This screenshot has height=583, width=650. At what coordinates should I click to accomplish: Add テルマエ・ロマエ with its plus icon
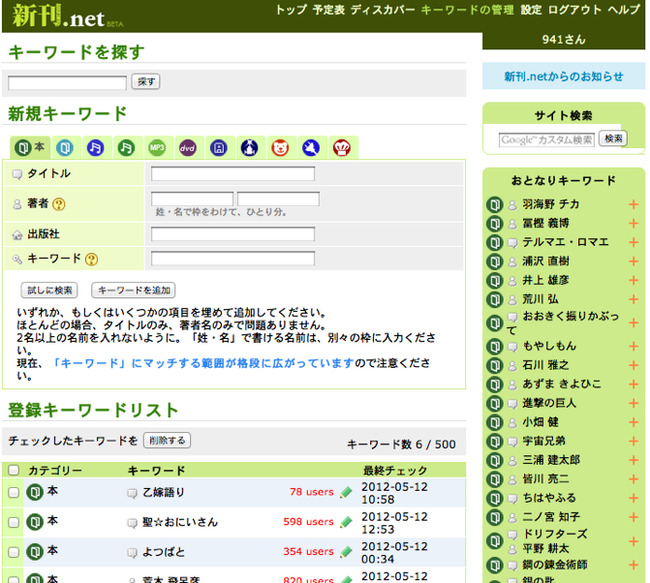point(633,242)
